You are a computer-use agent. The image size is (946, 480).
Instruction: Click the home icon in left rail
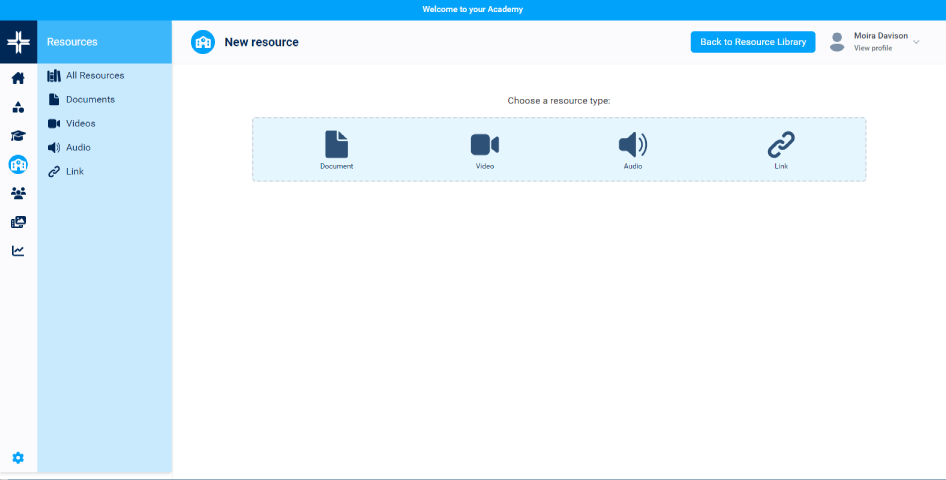(18, 78)
